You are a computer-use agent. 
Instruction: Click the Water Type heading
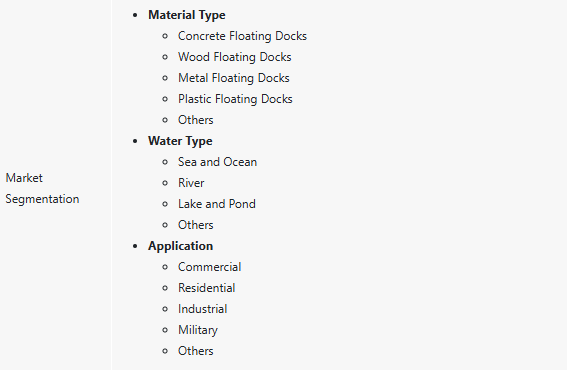point(180,141)
